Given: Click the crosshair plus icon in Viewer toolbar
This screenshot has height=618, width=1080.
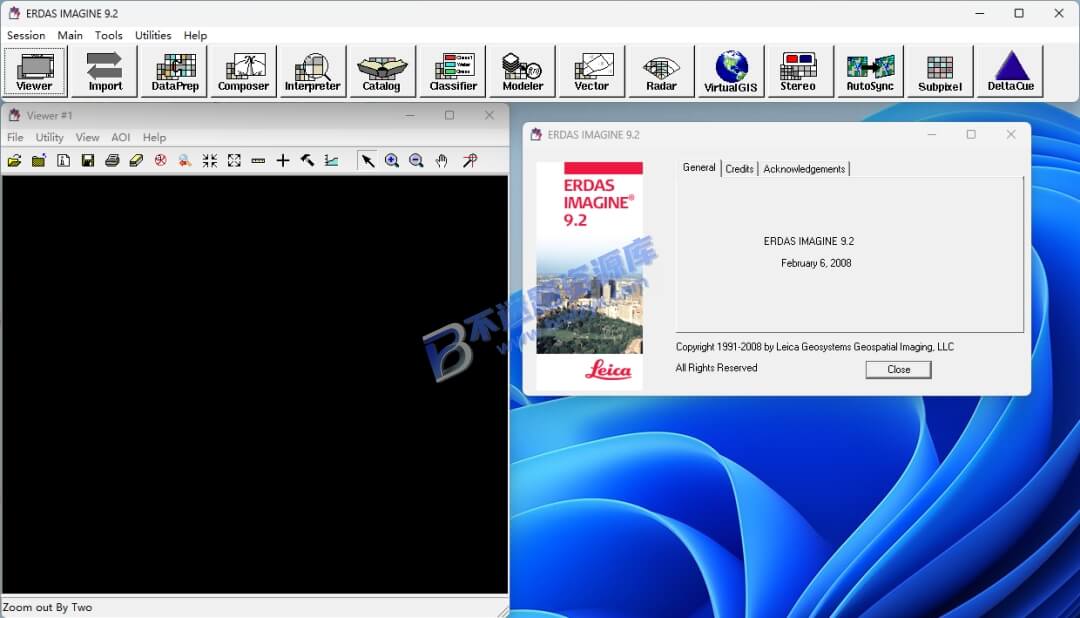Looking at the screenshot, I should (x=282, y=161).
